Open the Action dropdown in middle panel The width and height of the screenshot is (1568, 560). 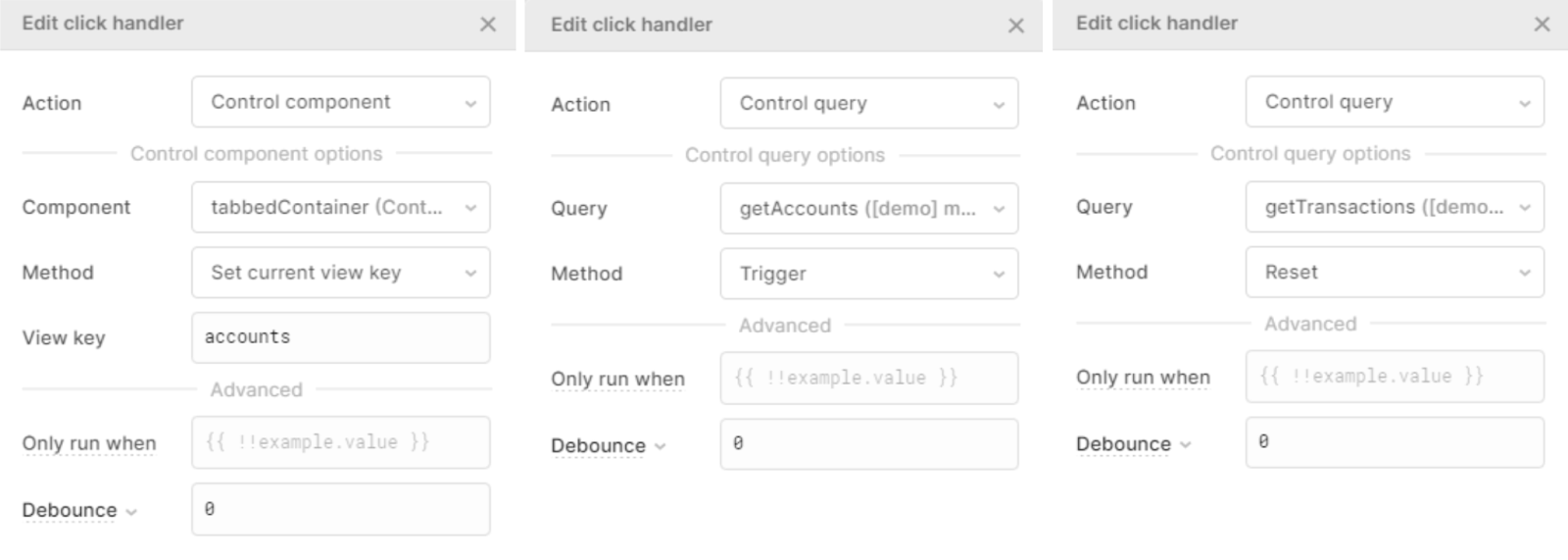pyautogui.click(x=868, y=104)
